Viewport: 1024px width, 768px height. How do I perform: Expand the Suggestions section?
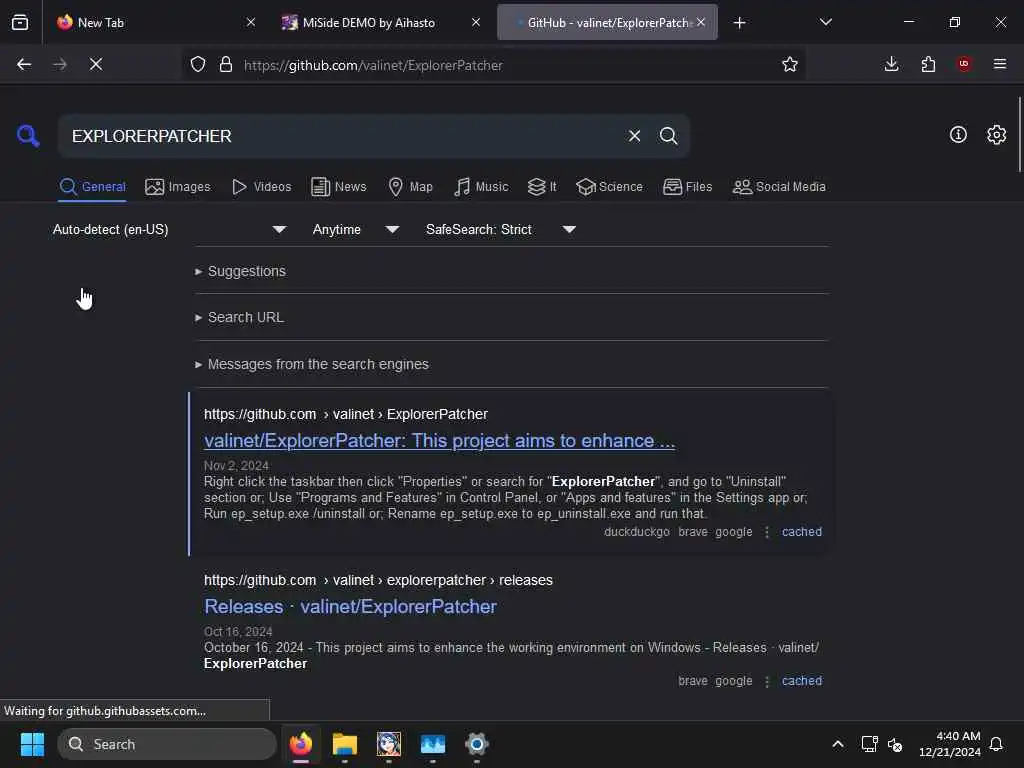[x=240, y=271]
